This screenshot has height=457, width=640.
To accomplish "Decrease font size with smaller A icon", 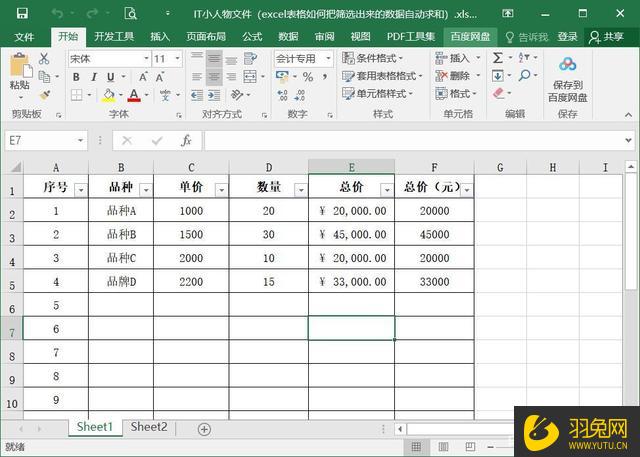I will point(160,77).
